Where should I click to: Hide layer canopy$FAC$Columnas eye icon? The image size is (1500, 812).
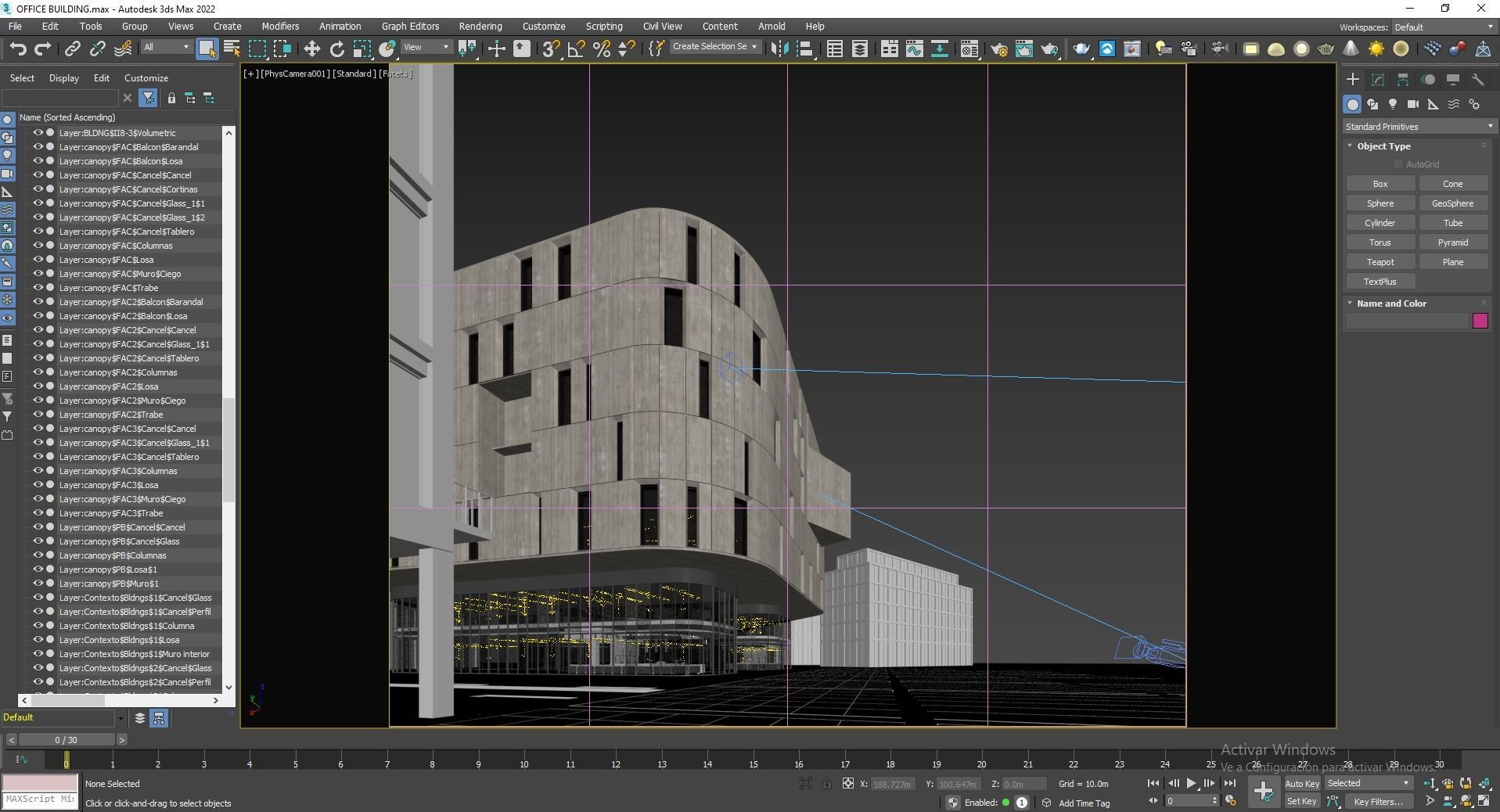click(x=38, y=246)
